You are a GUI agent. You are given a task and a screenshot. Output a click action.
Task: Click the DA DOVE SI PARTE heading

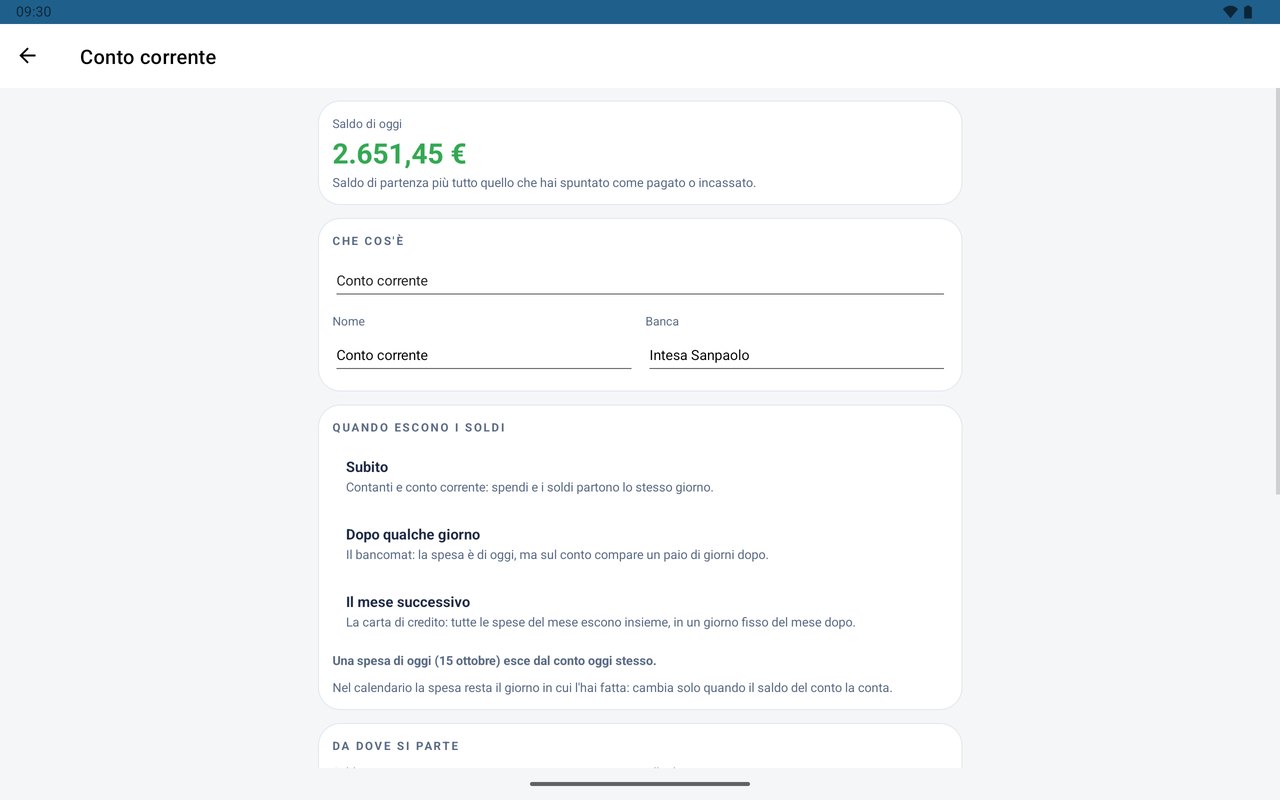tap(396, 746)
